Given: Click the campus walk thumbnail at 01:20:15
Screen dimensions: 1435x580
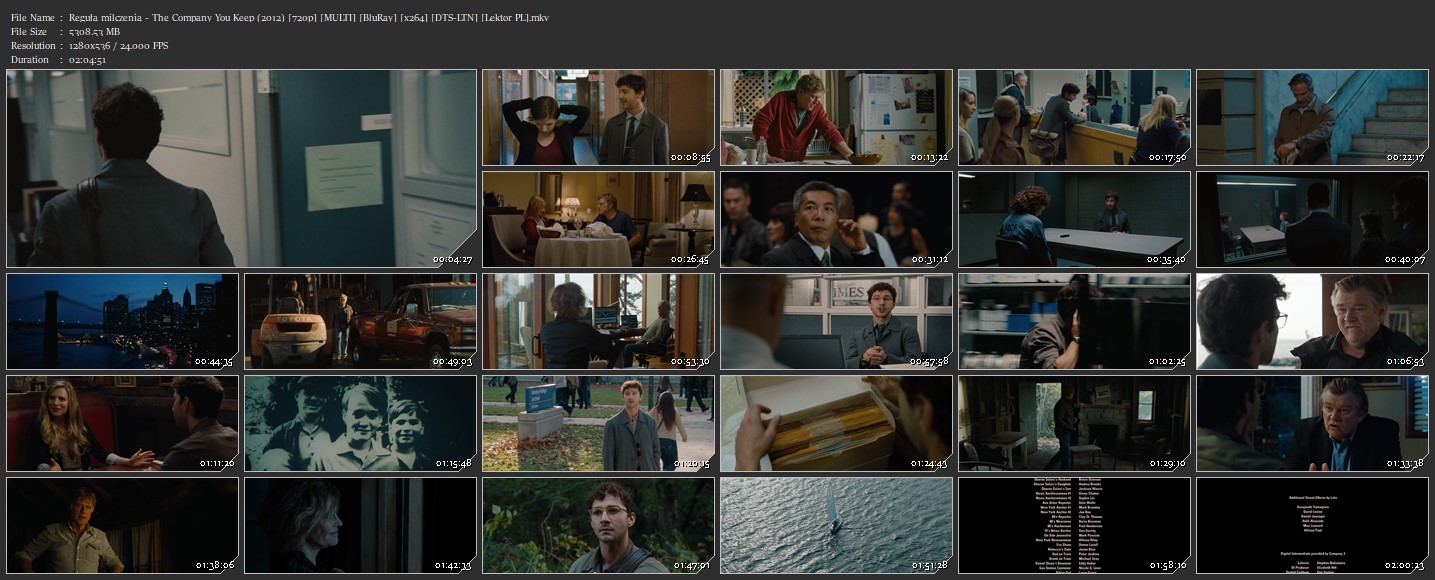Looking at the screenshot, I should [x=598, y=423].
